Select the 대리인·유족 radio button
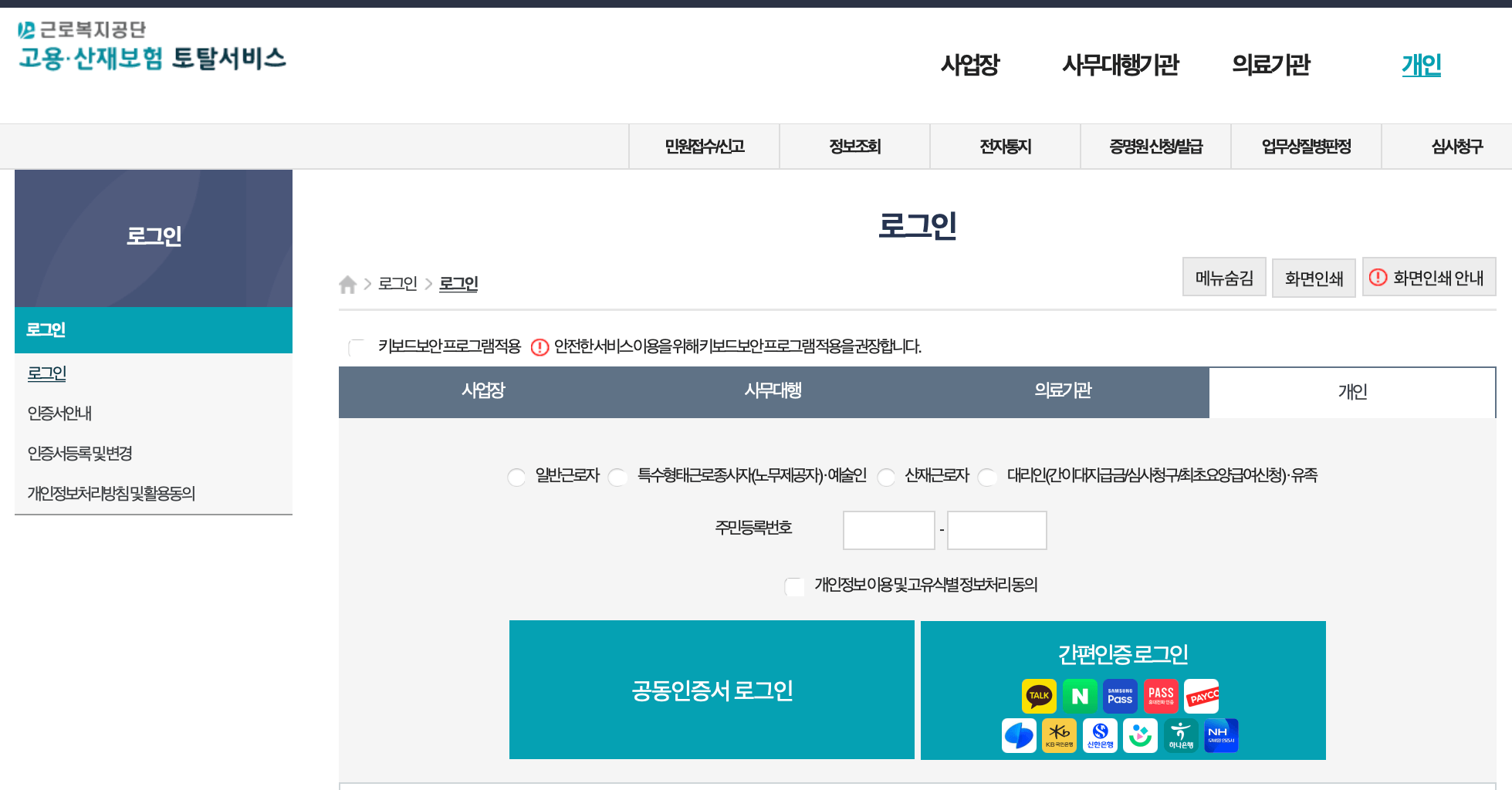The width and height of the screenshot is (1512, 790). pyautogui.click(x=987, y=477)
